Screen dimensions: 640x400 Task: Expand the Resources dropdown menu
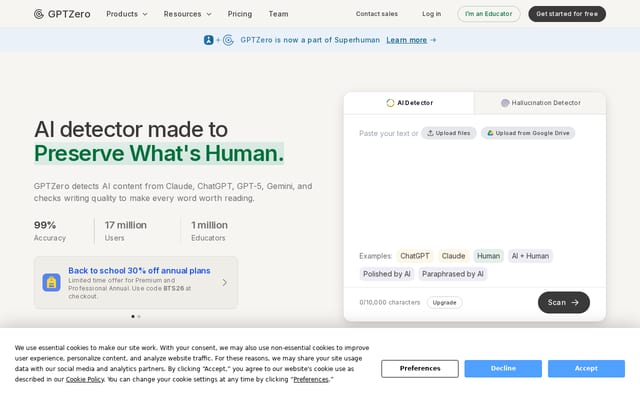(x=187, y=14)
